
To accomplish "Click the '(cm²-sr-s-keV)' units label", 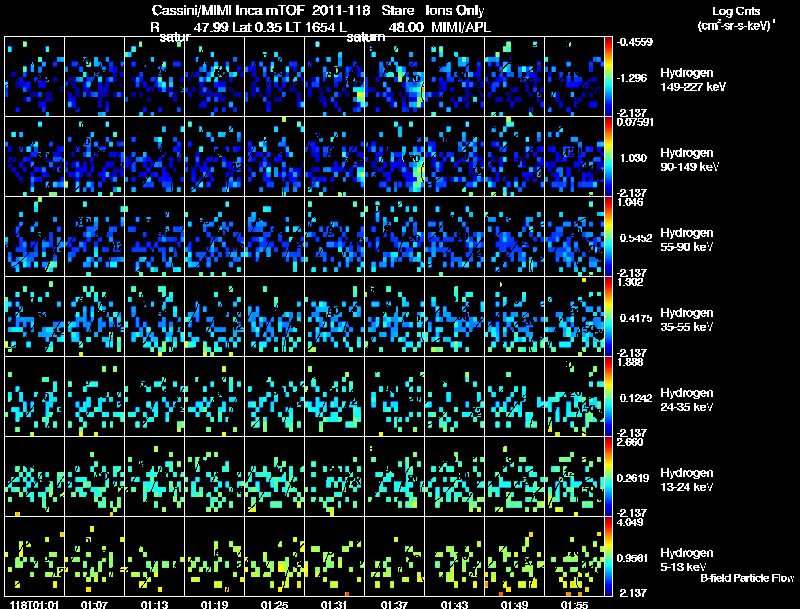I will tap(736, 26).
